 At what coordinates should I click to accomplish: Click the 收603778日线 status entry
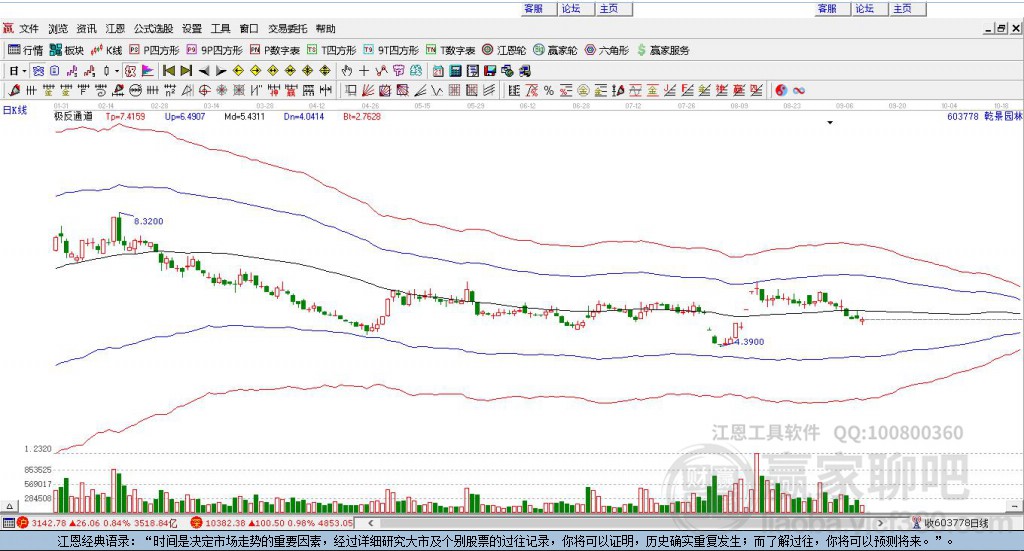pyautogui.click(x=957, y=523)
